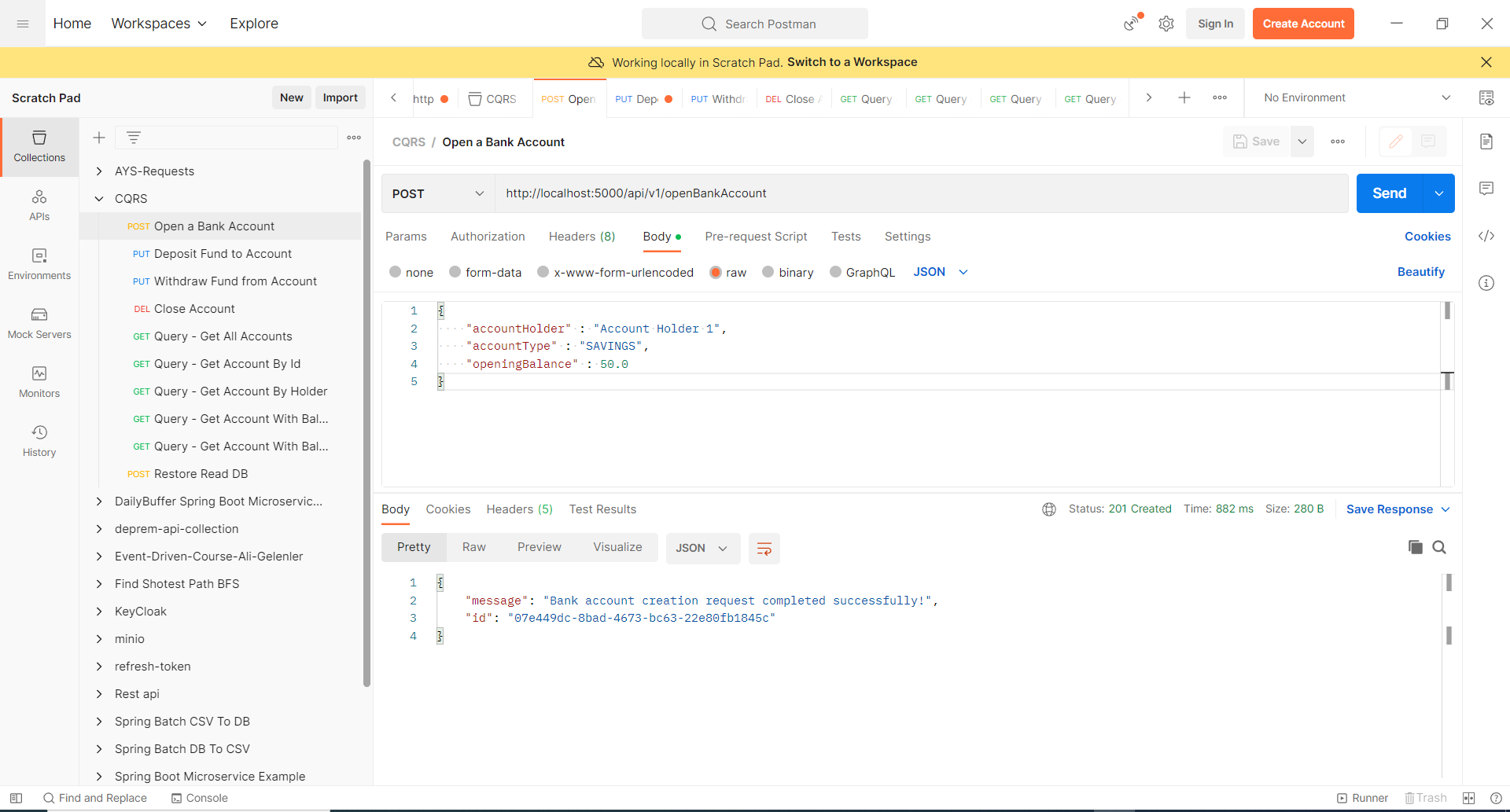Open the Monitors sidebar panel
This screenshot has height=812, width=1510.
pos(39,383)
